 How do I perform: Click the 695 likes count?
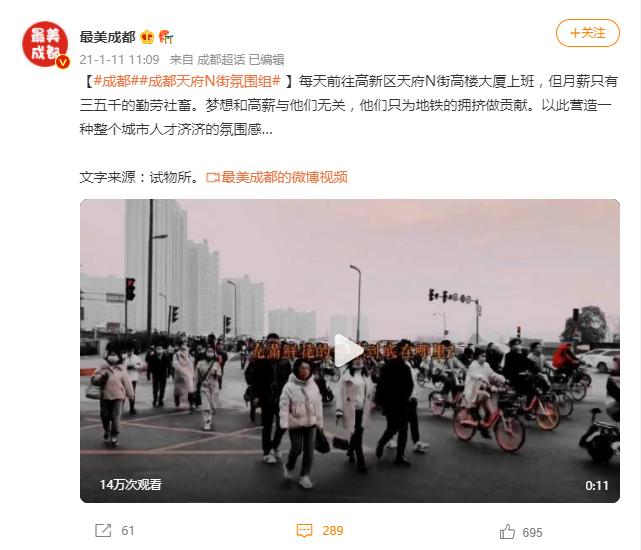tap(532, 532)
